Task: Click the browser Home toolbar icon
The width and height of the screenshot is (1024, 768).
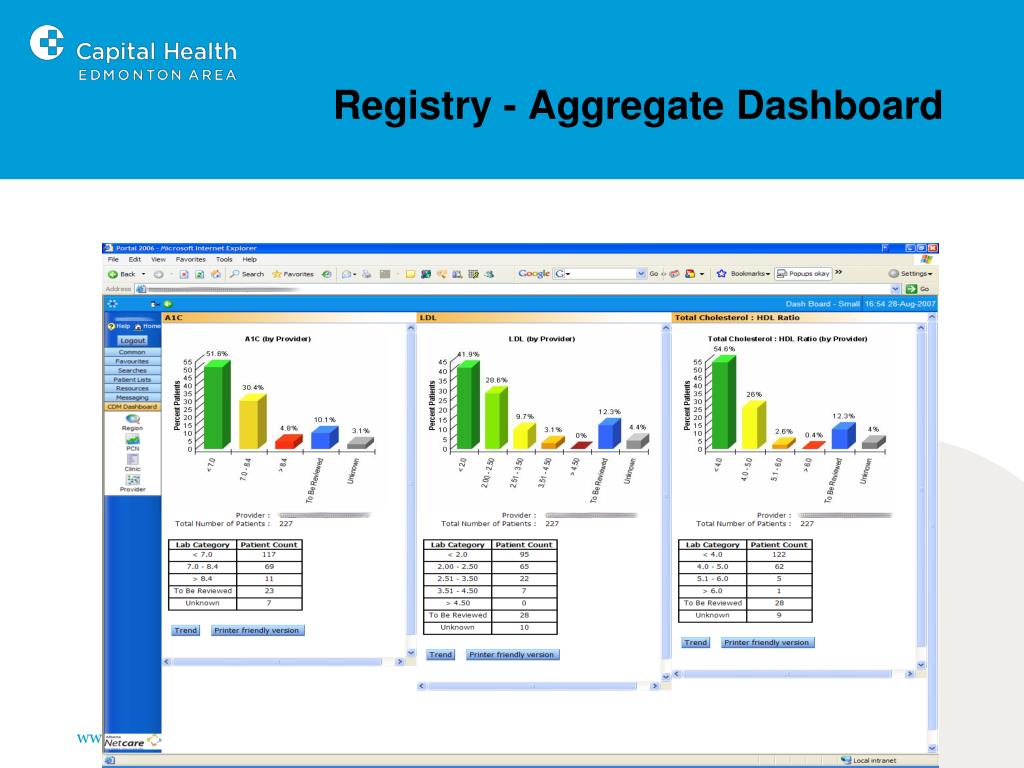Action: coord(216,274)
